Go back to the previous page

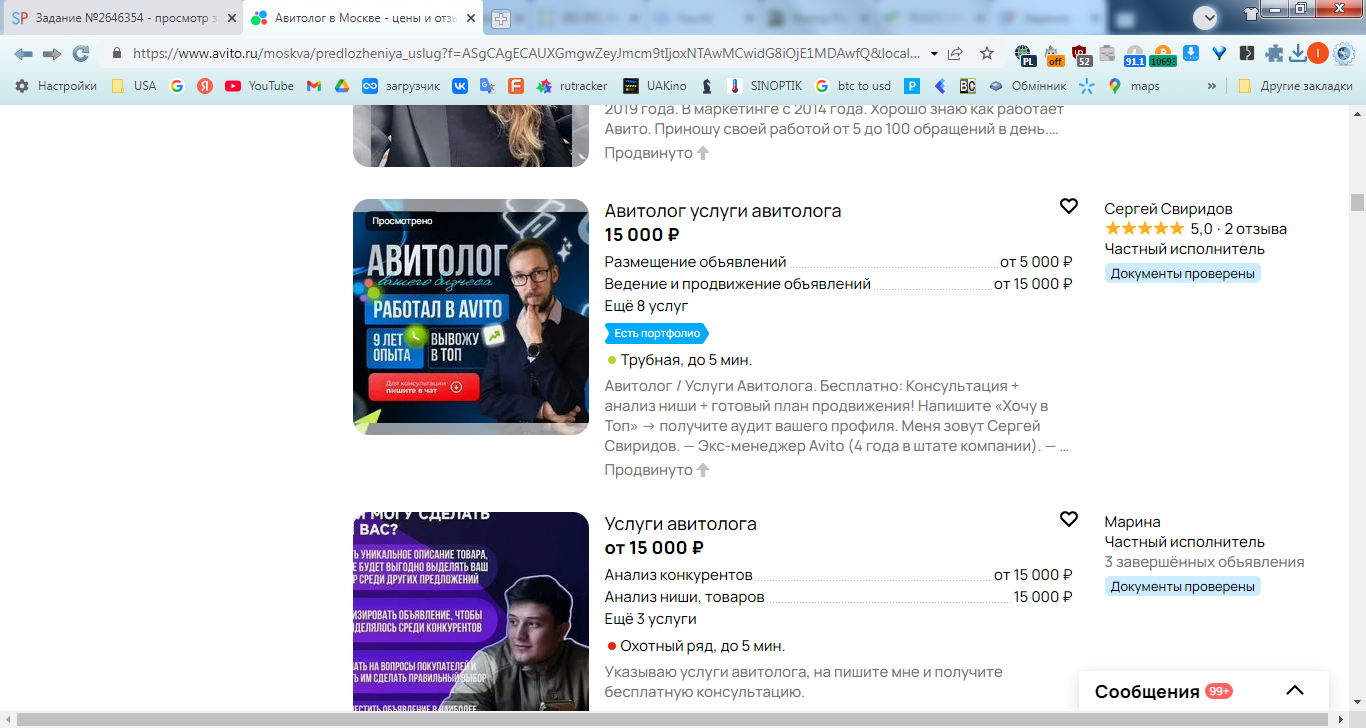[x=23, y=53]
